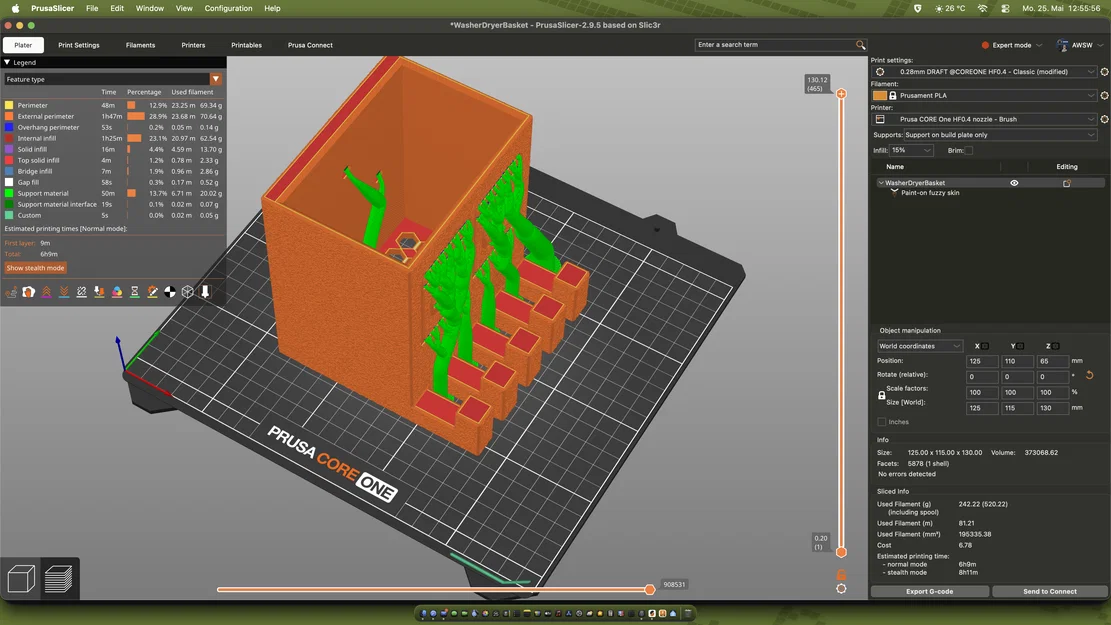1111x625 pixels.
Task: Toggle the Center of gravity icon
Action: (170, 292)
